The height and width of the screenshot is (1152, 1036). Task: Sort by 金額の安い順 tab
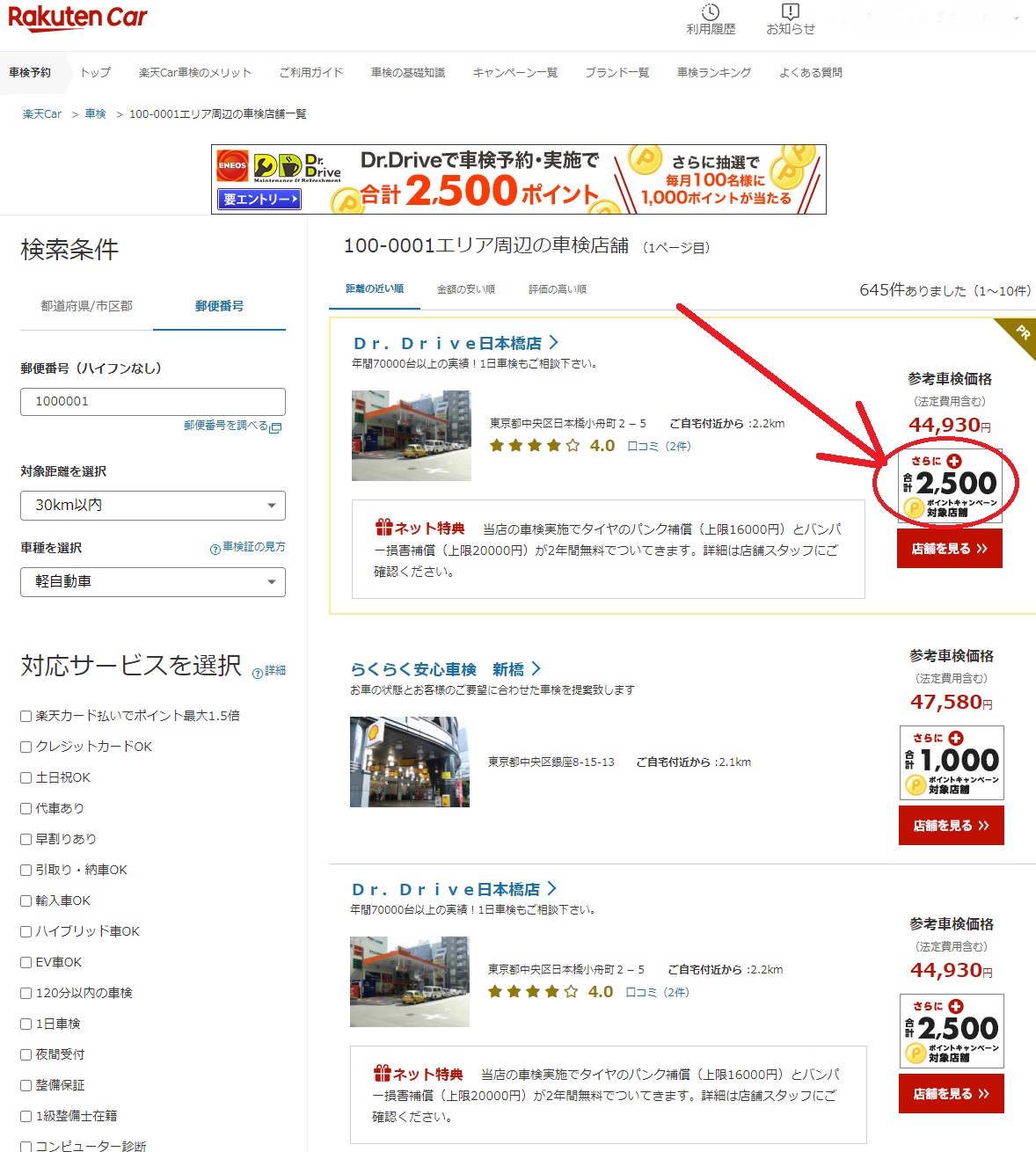[x=465, y=289]
